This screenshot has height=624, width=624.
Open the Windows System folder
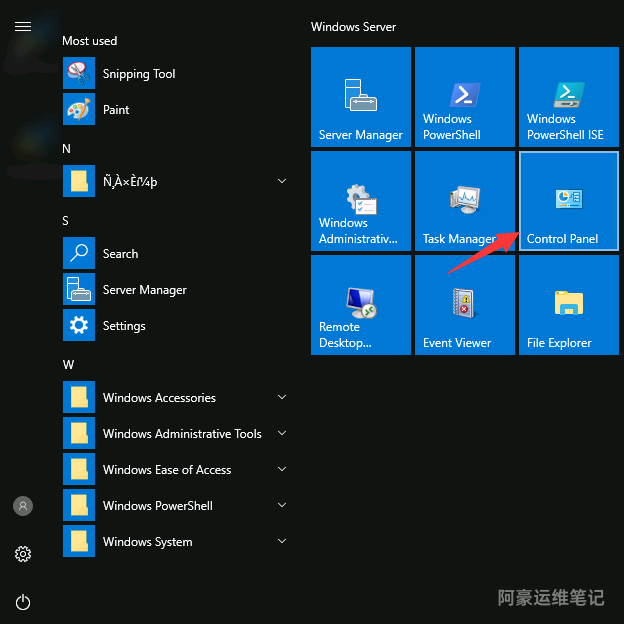click(x=175, y=542)
